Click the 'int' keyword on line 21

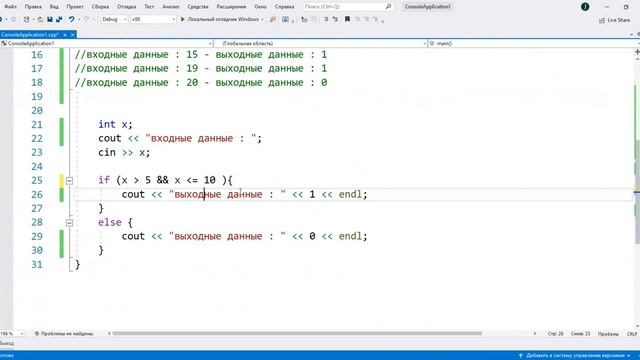click(x=107, y=124)
